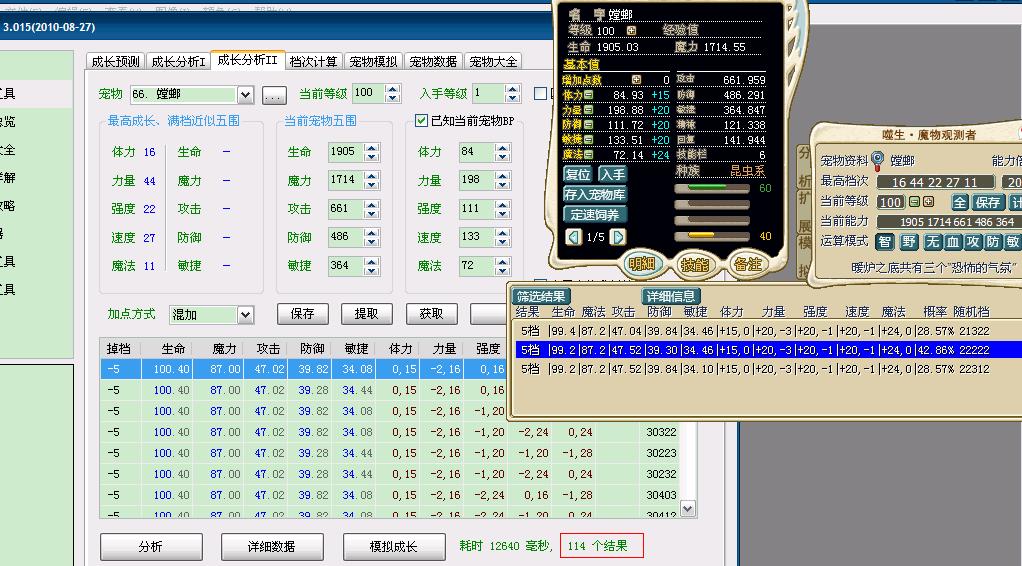Viewport: 1022px width, 566px height.
Task: Open the 宠物 dropdown showing 66. 螳螂
Action: [246, 95]
